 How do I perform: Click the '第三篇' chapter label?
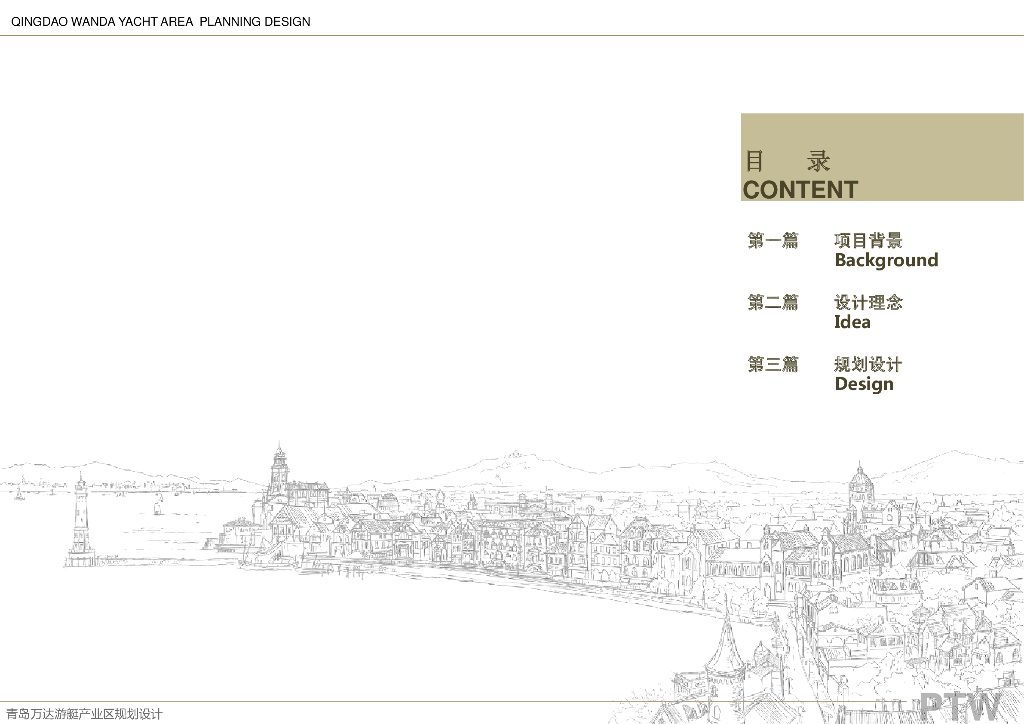coord(773,364)
